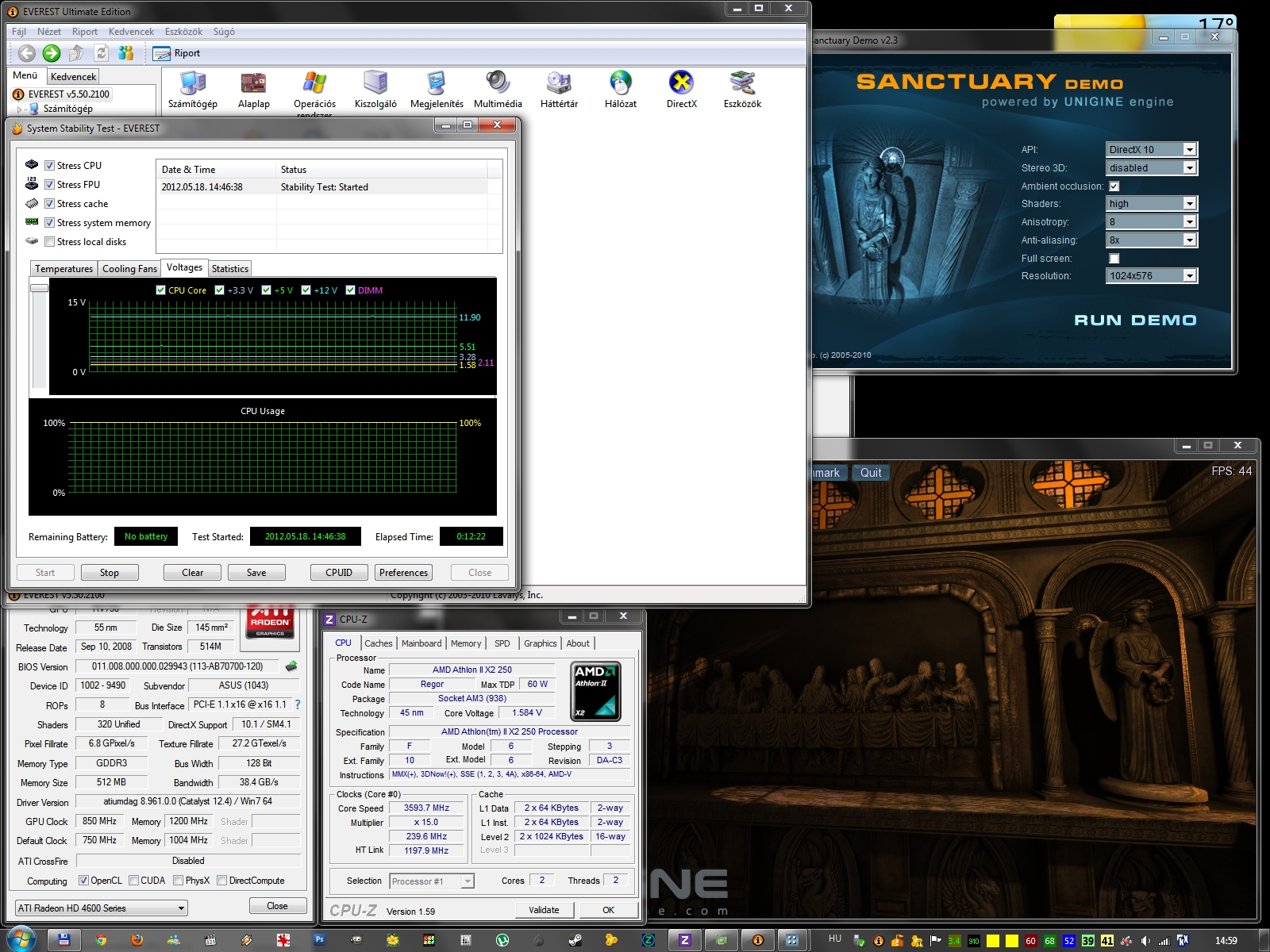Open Steam from the taskbar

click(x=575, y=940)
